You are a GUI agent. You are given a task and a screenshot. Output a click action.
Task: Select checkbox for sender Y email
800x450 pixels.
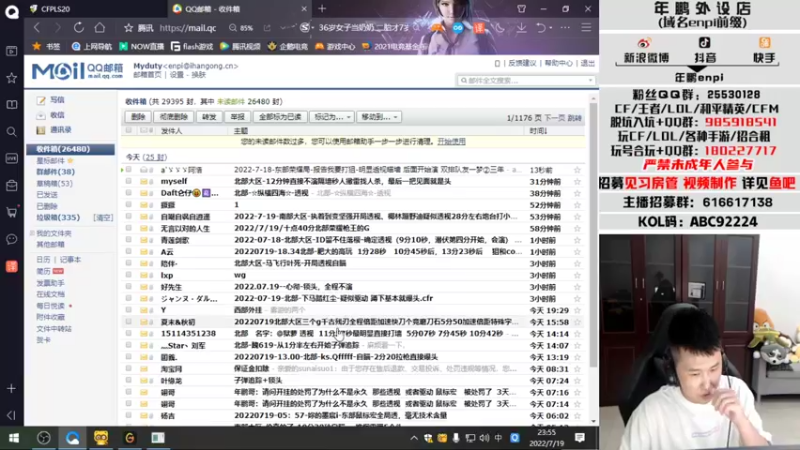129,310
